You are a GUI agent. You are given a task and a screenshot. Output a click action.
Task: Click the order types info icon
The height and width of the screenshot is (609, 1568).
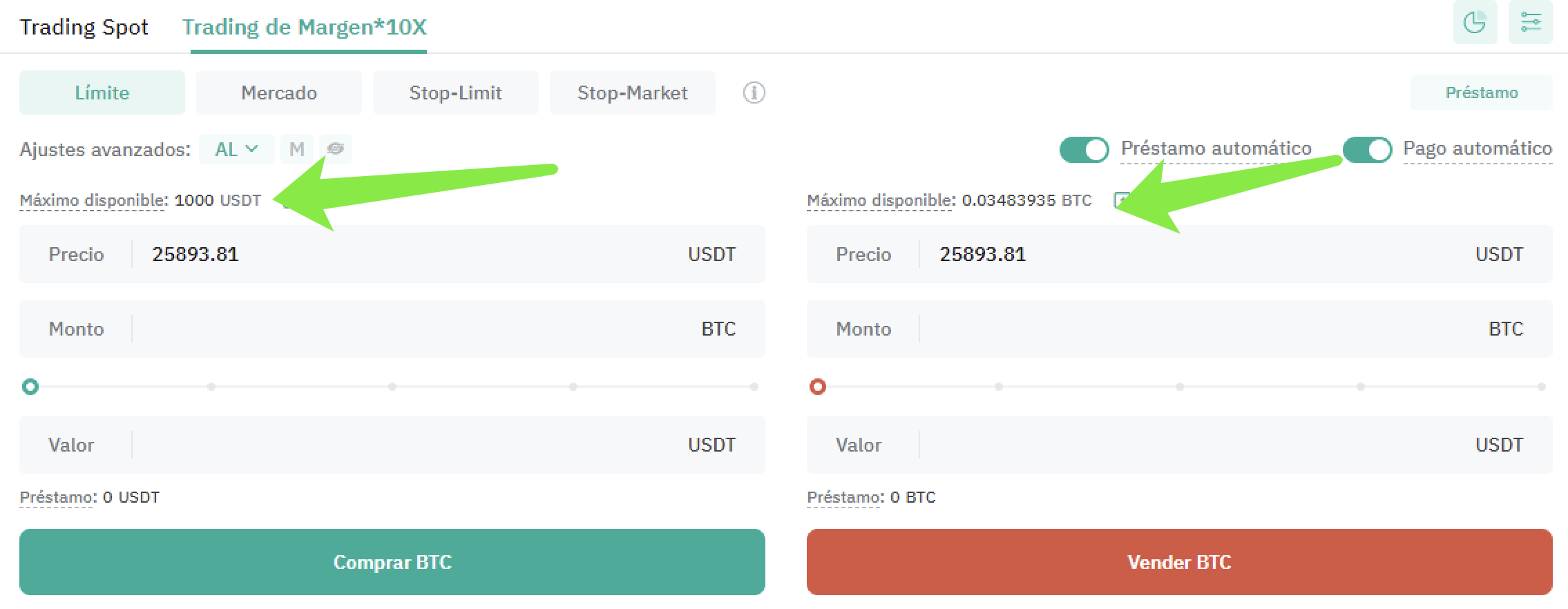coord(754,93)
